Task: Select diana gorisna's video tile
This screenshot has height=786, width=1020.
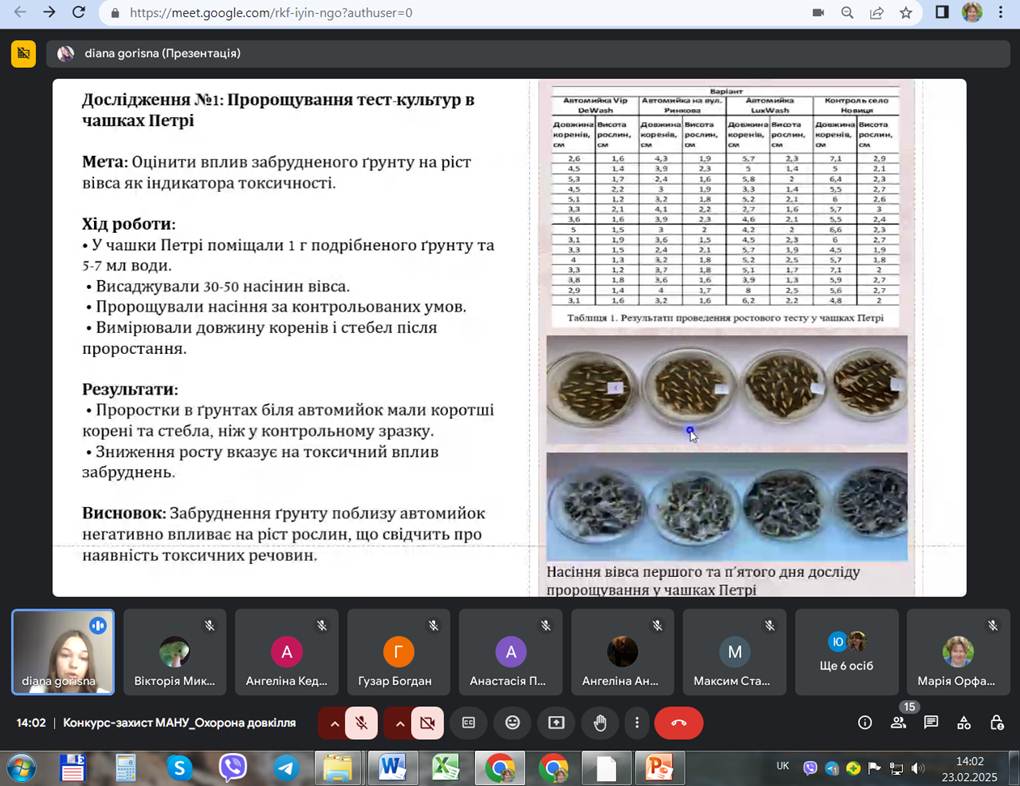Action: click(63, 652)
